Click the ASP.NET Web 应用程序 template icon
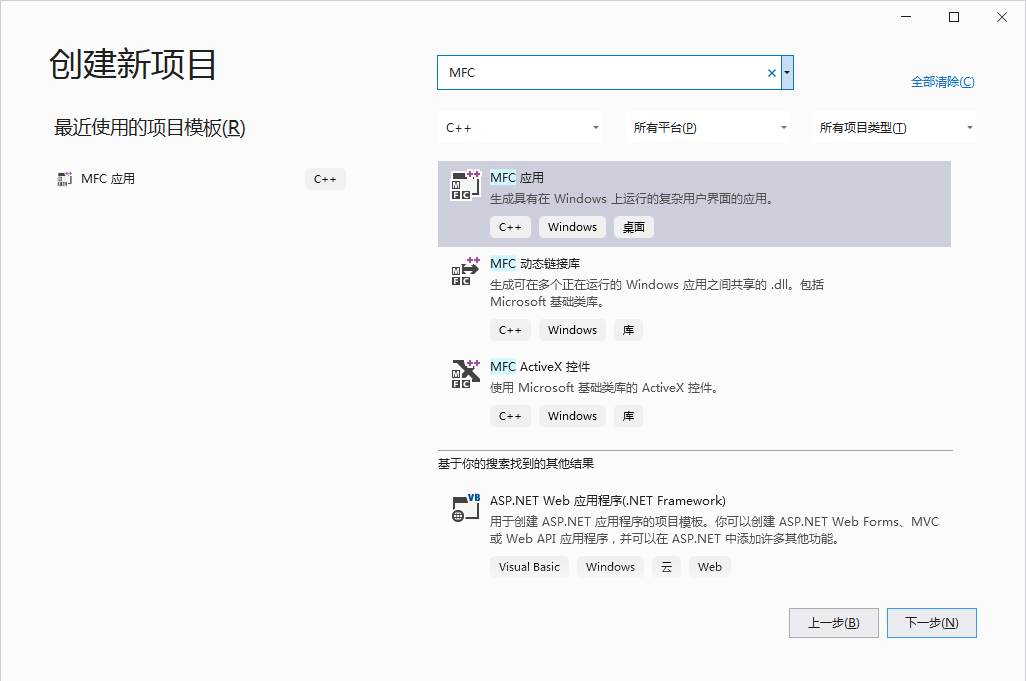Screen dimensions: 1026x681 (x=464, y=506)
